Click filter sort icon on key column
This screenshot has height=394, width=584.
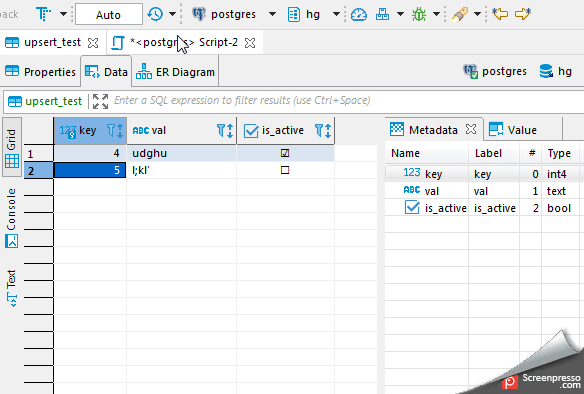(115, 131)
